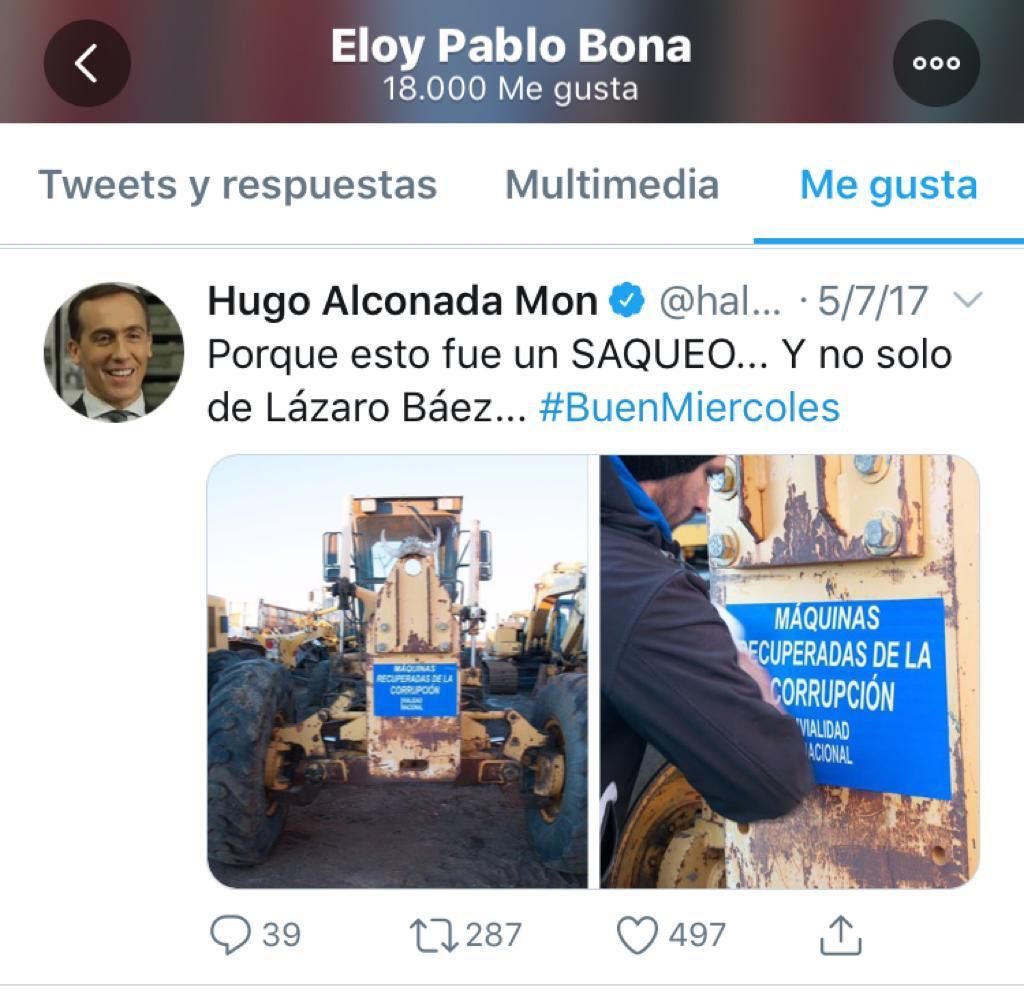
Task: Tap the back arrow icon
Action: pos(87,63)
